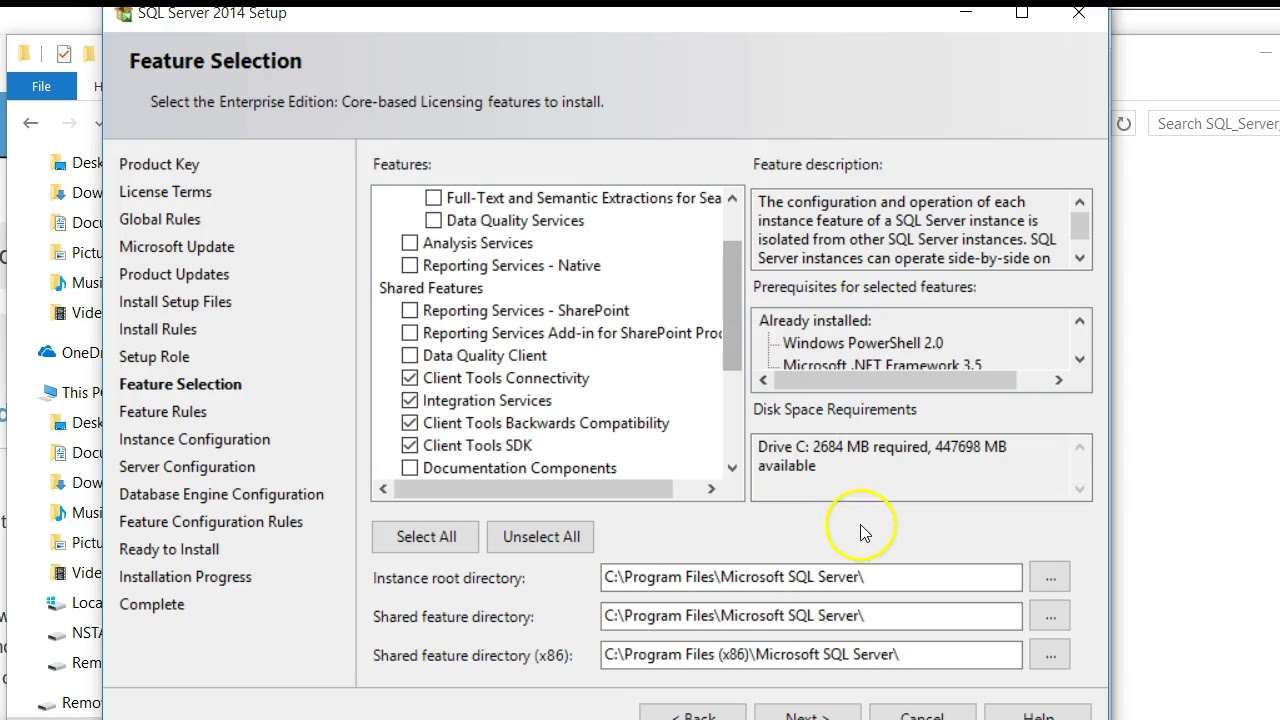Click Features list scroll-down arrow
This screenshot has width=1280, height=720.
(732, 468)
